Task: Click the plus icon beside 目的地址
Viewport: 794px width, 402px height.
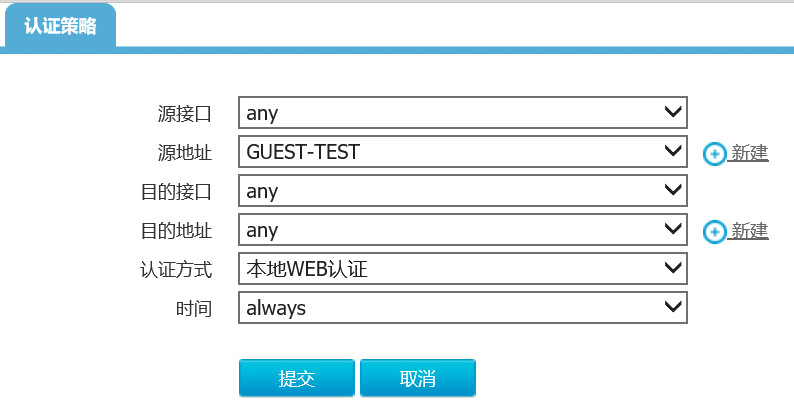Action: (715, 231)
